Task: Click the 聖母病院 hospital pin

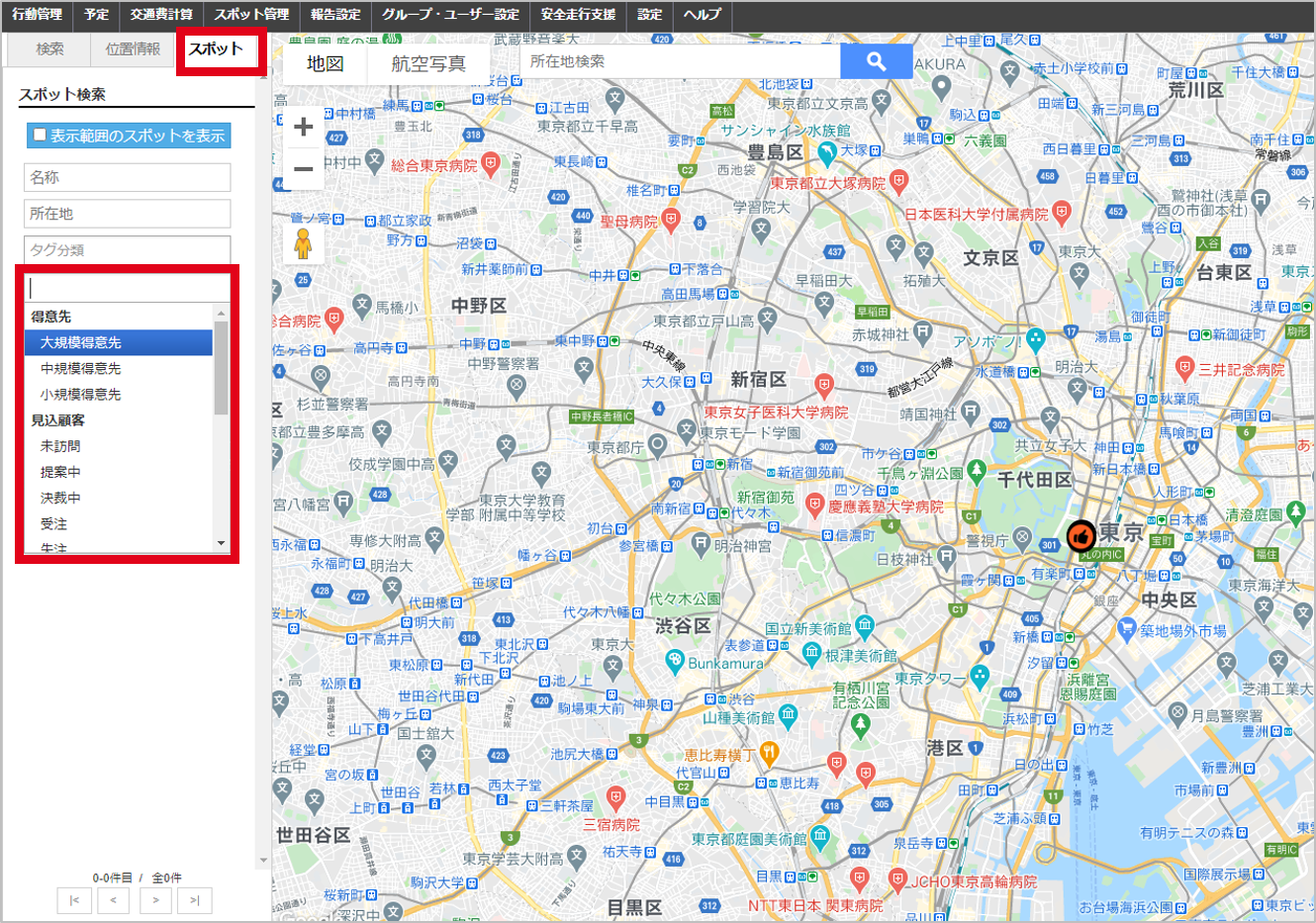Action: point(671,221)
